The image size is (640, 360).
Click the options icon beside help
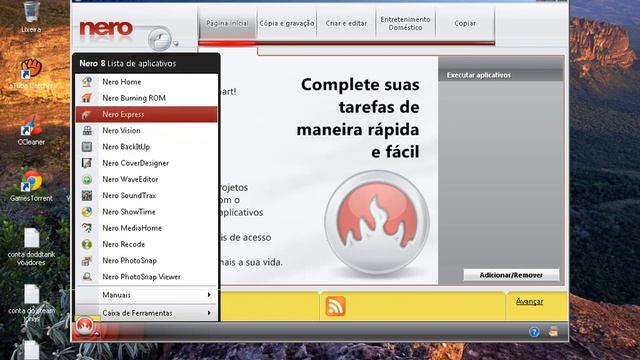553,331
